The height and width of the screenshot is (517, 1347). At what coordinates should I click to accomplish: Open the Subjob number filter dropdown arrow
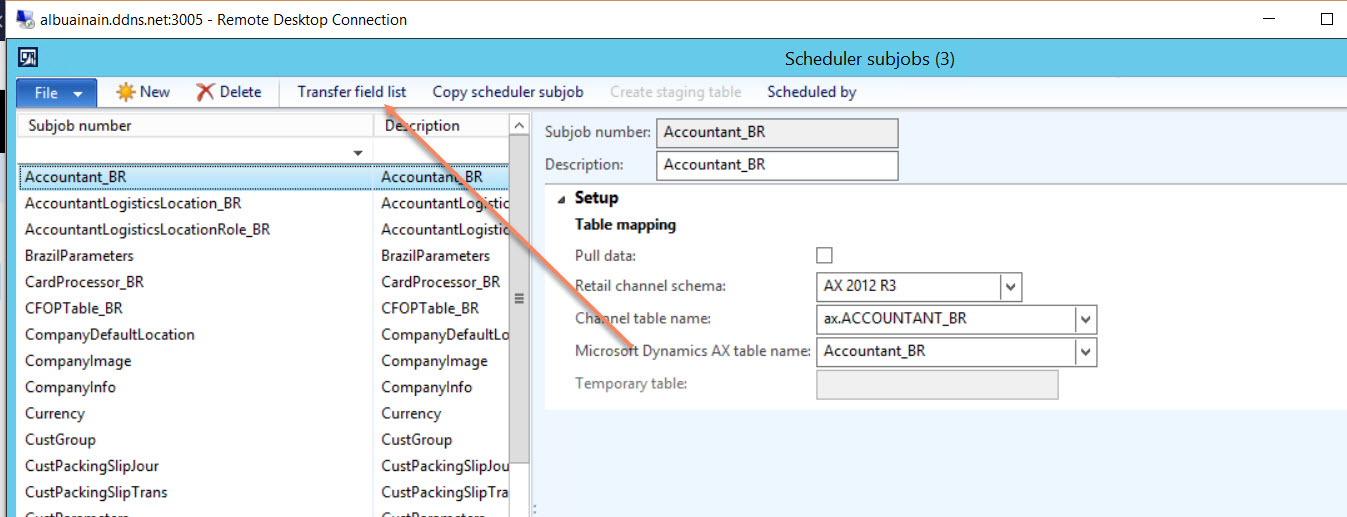358,152
